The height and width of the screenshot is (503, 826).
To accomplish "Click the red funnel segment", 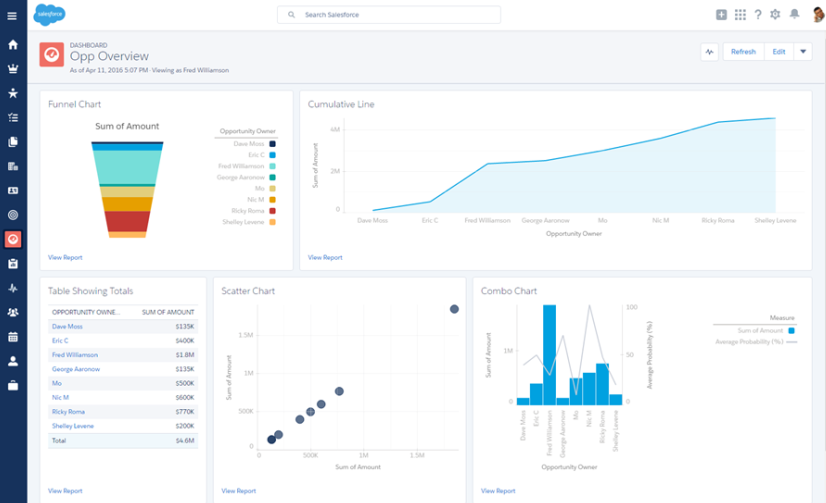I will [x=127, y=222].
